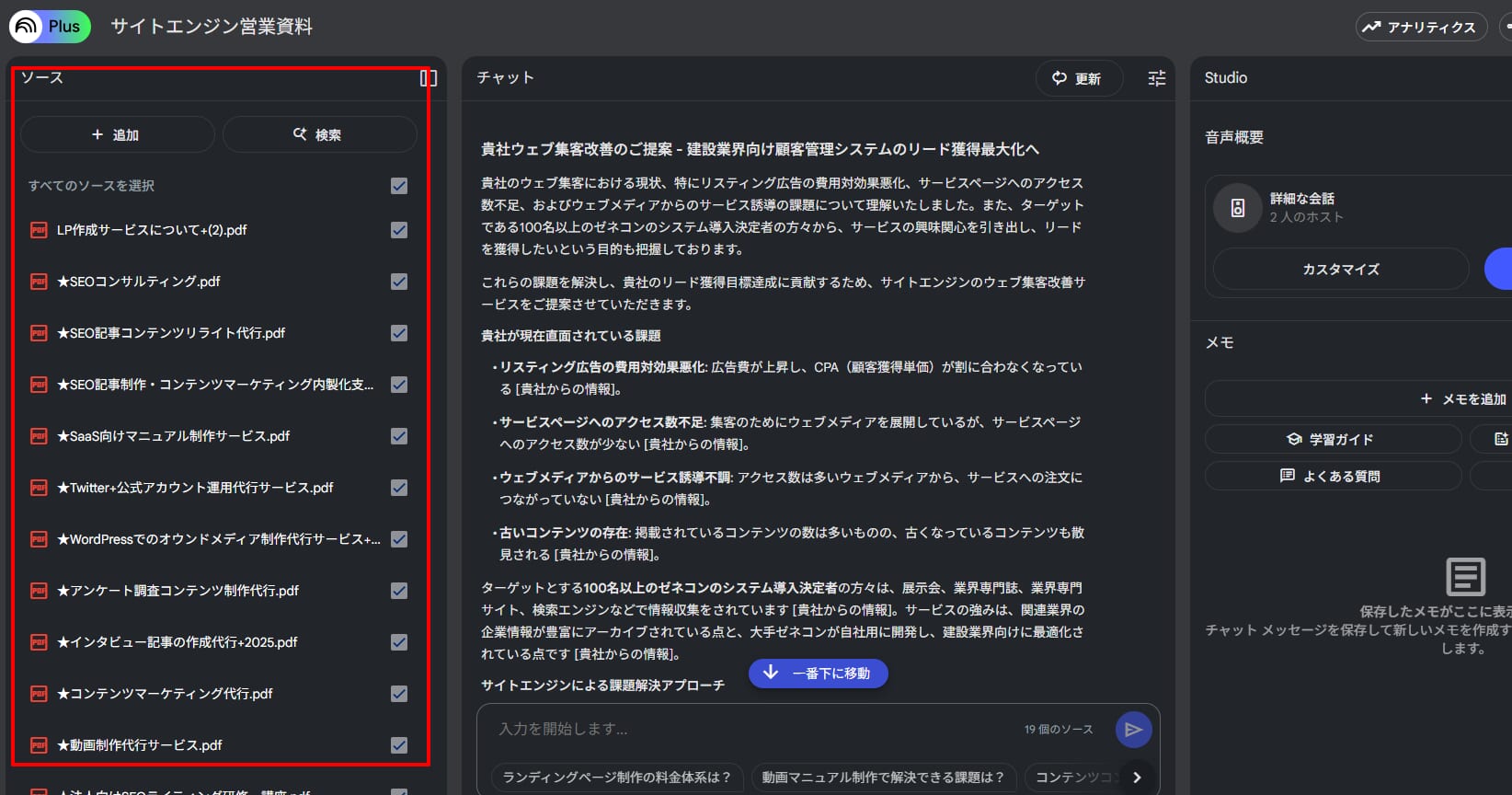Viewport: 1512px width, 795px height.
Task: Click the よくある質問 FAQ button
Action: coord(1333,476)
